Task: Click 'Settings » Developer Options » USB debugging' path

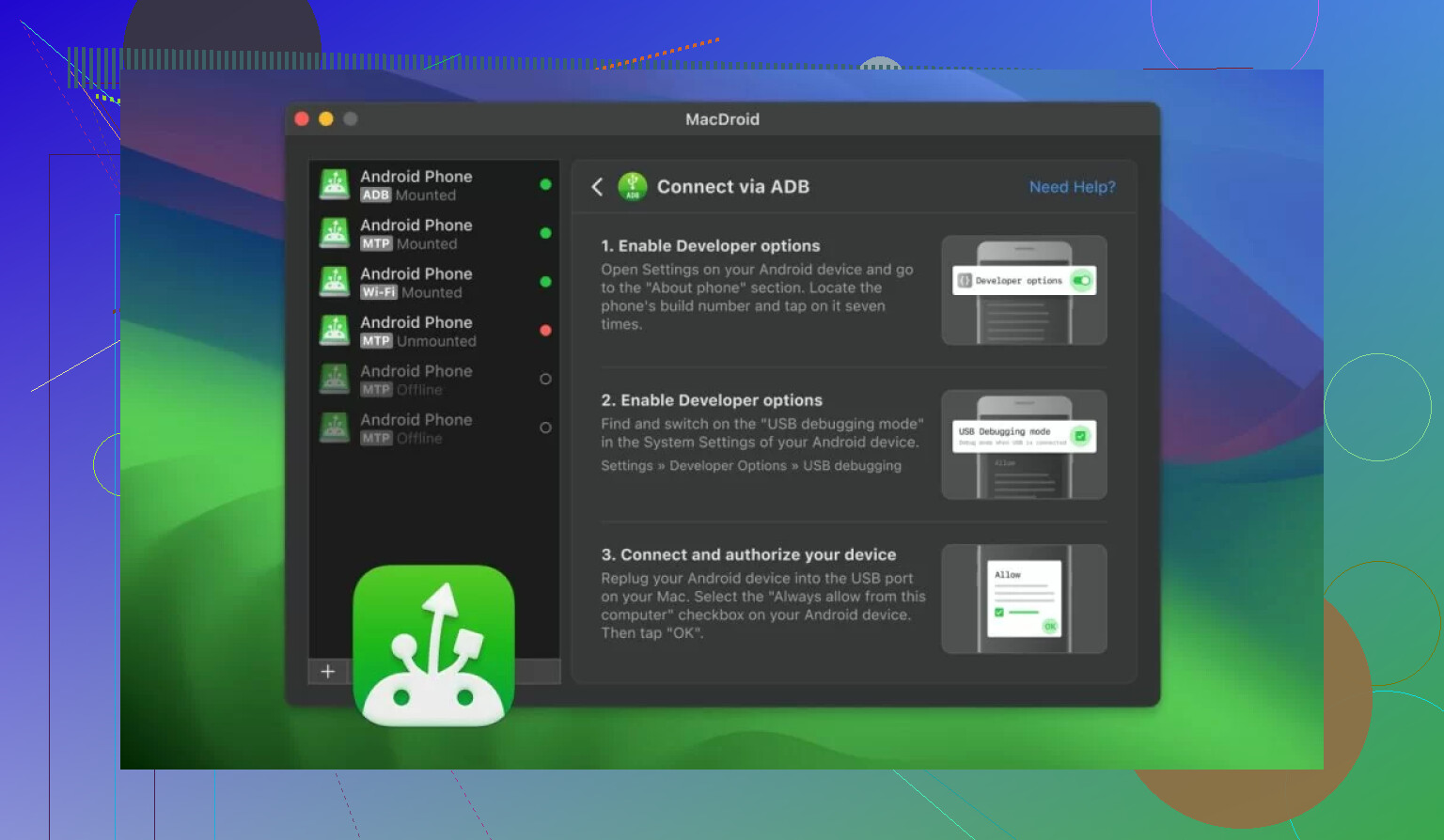Action: pyautogui.click(x=751, y=466)
